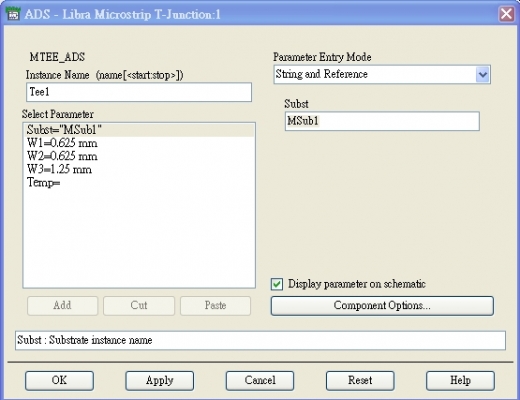The width and height of the screenshot is (520, 400).
Task: Click the Add button under parameter list
Action: pyautogui.click(x=63, y=306)
